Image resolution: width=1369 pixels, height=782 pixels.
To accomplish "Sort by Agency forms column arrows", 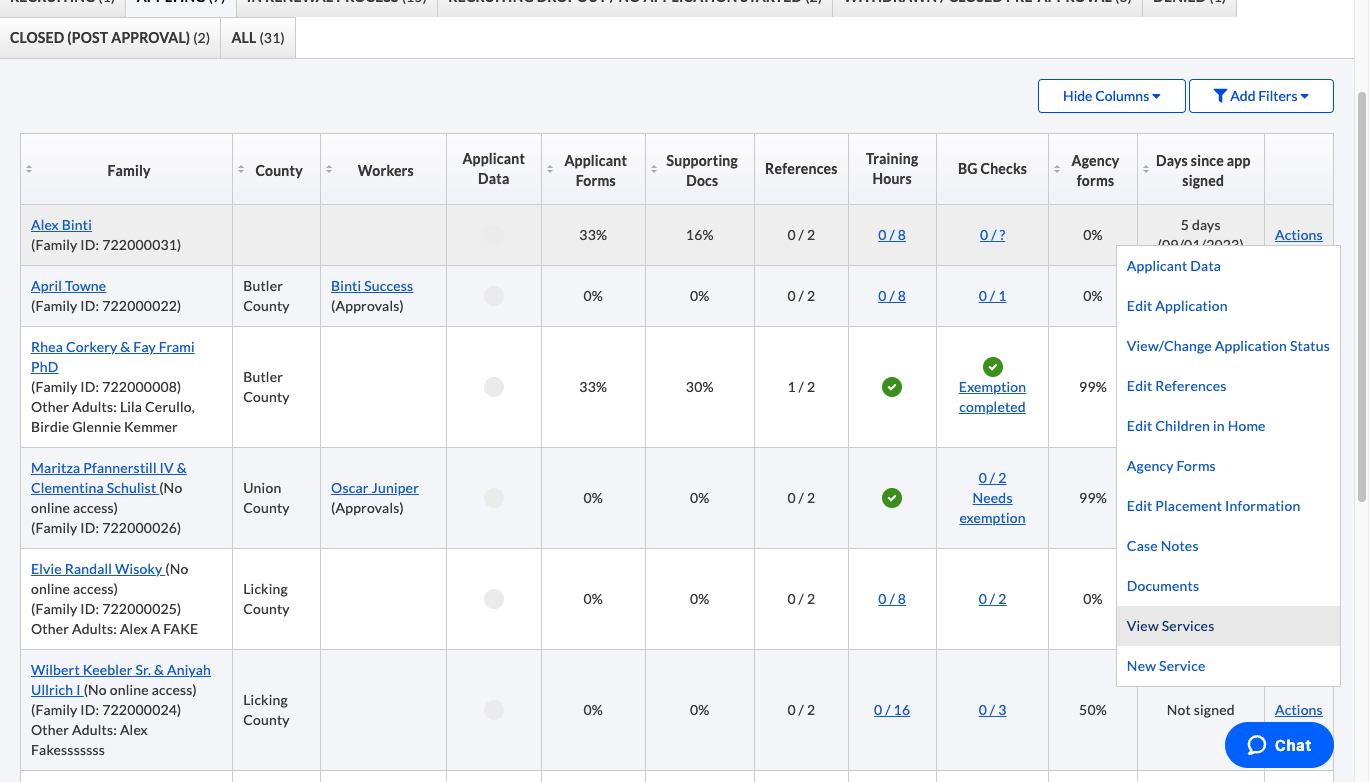I will point(1058,170).
